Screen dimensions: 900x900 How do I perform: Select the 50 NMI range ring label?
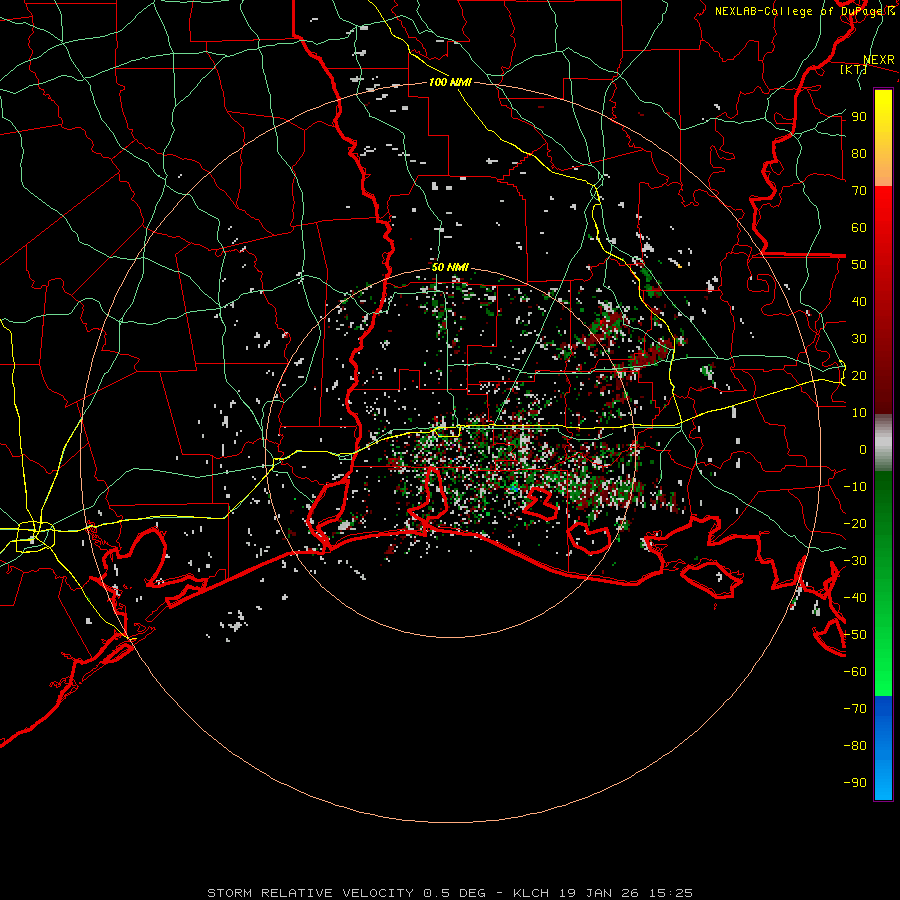click(x=450, y=267)
